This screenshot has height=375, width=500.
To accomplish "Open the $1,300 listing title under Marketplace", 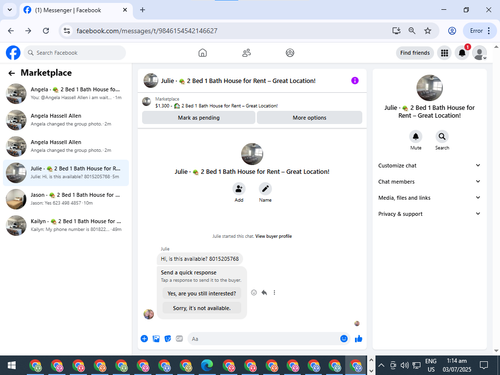I will 216,106.
